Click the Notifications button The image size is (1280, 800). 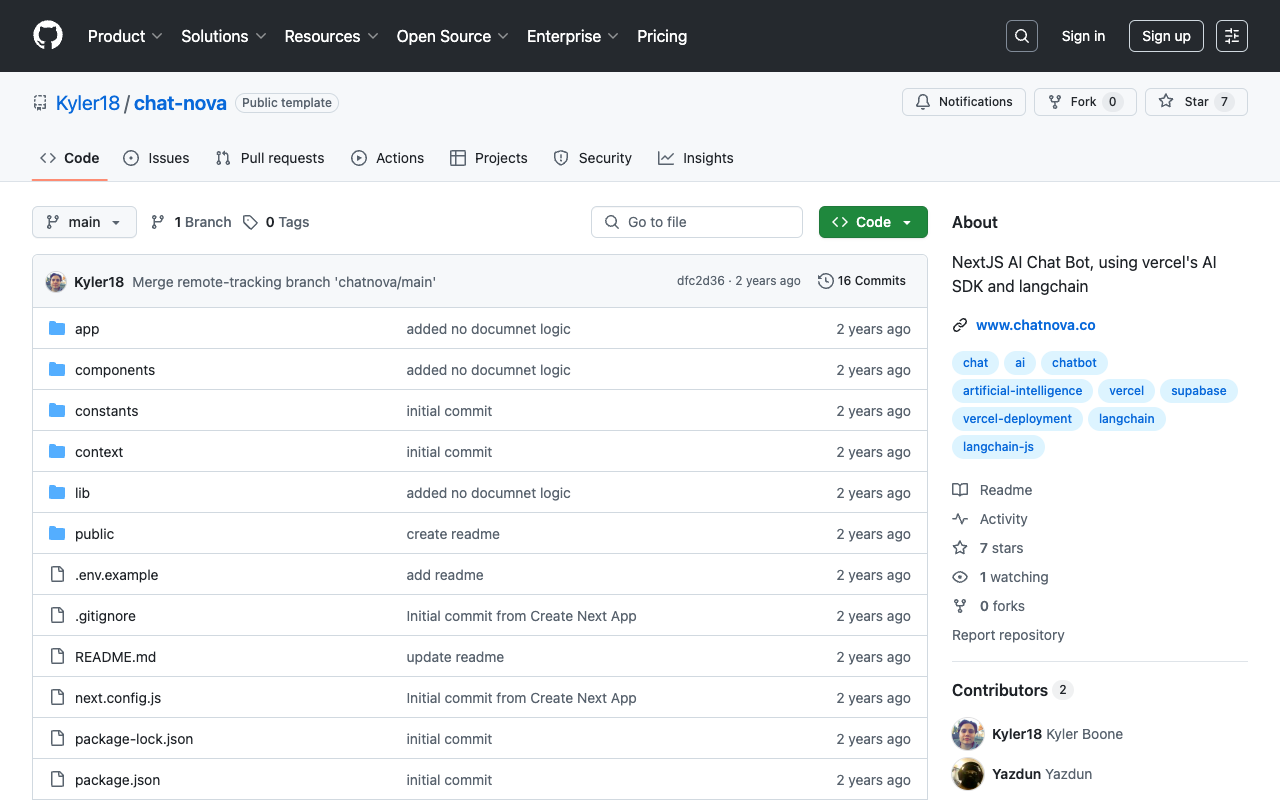(964, 102)
